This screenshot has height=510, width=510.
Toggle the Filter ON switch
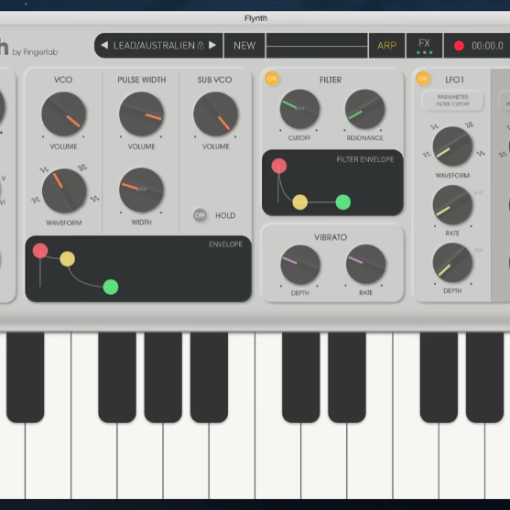pyautogui.click(x=272, y=79)
